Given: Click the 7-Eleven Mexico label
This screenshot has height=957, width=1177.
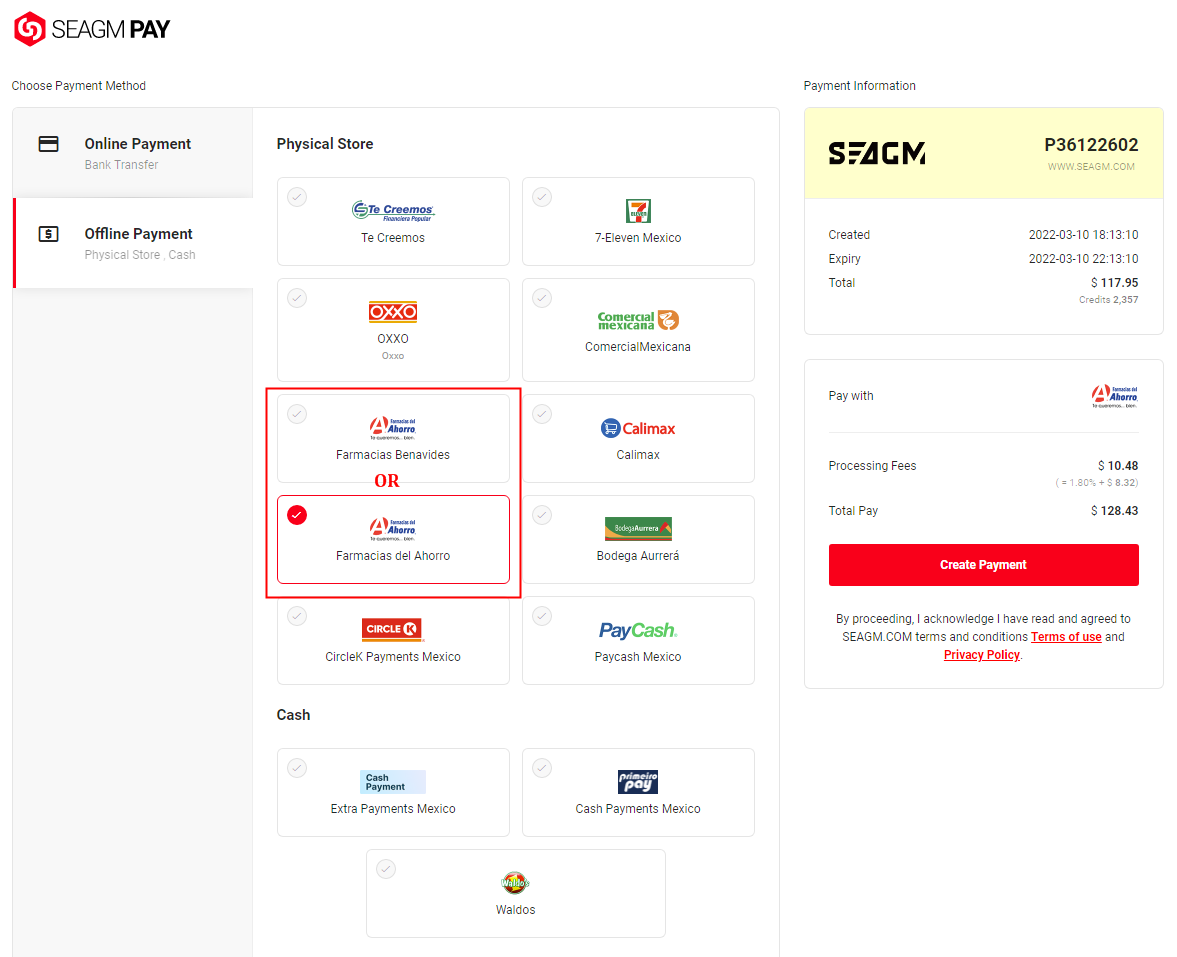Looking at the screenshot, I should coord(638,238).
